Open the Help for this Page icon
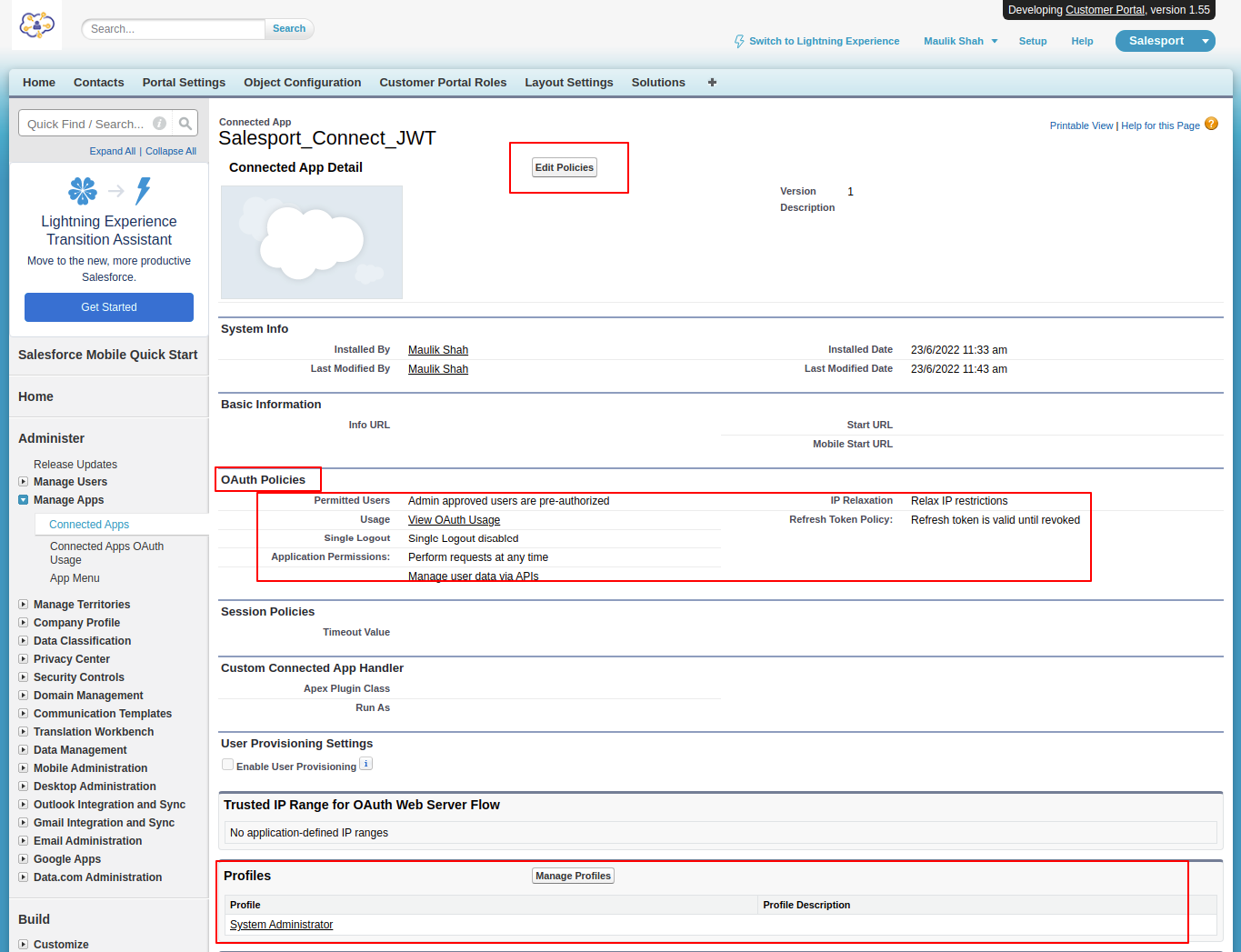 tap(1211, 125)
